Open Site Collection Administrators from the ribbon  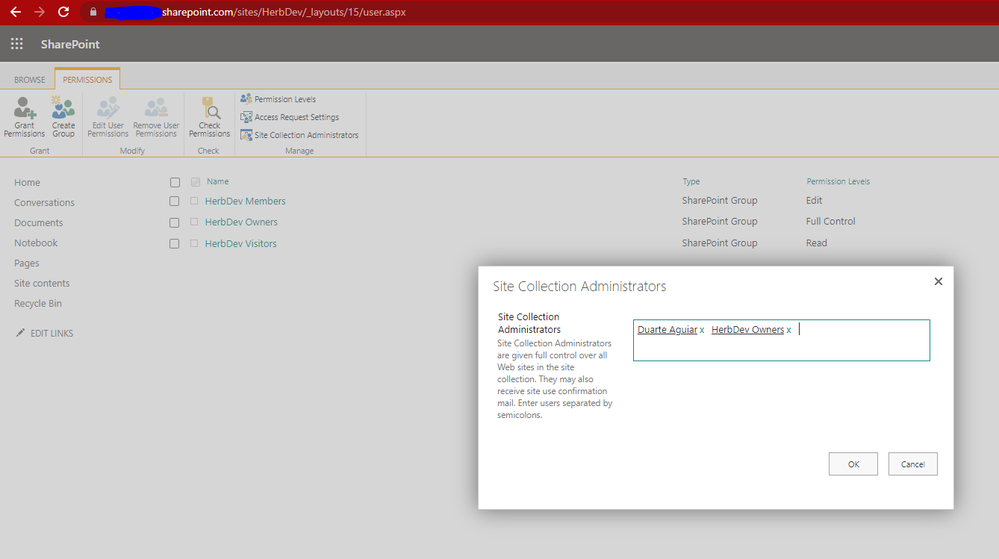(299, 135)
